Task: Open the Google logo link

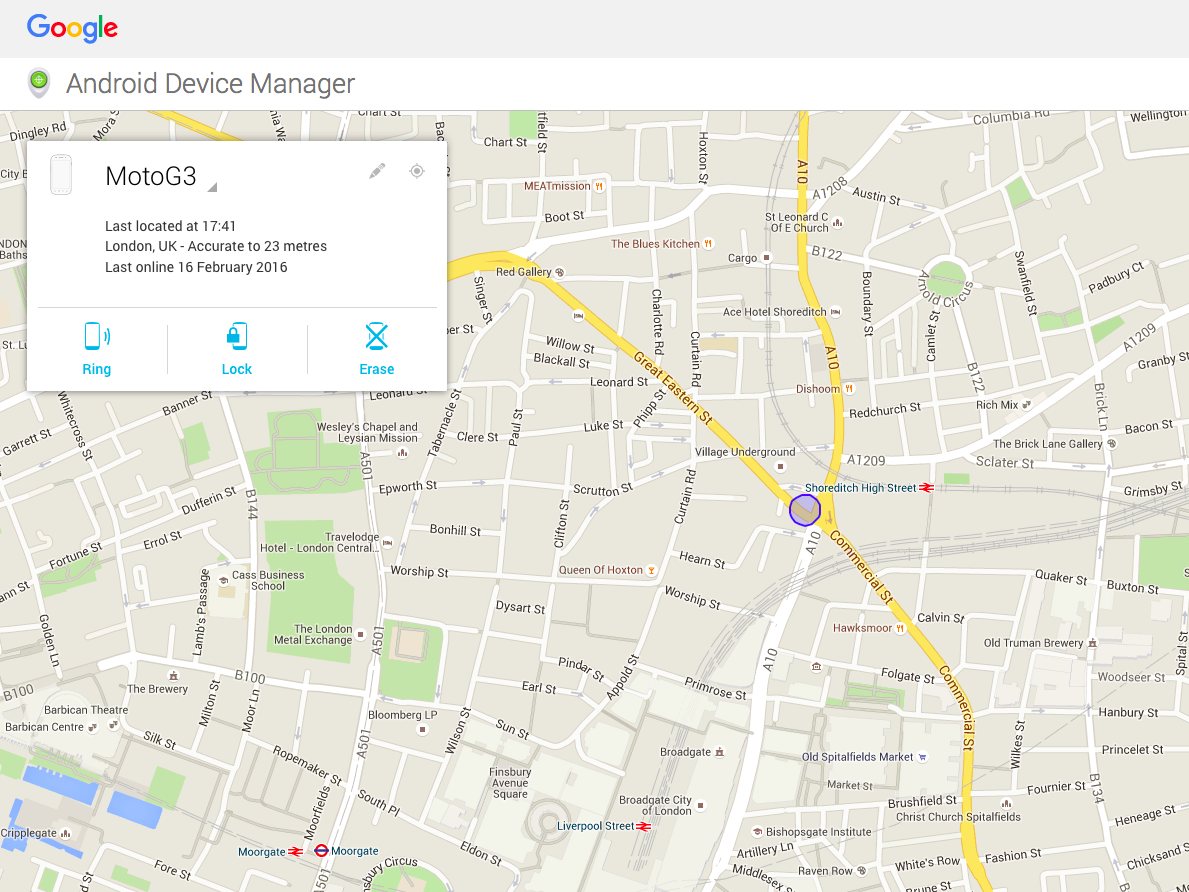Action: [x=73, y=29]
